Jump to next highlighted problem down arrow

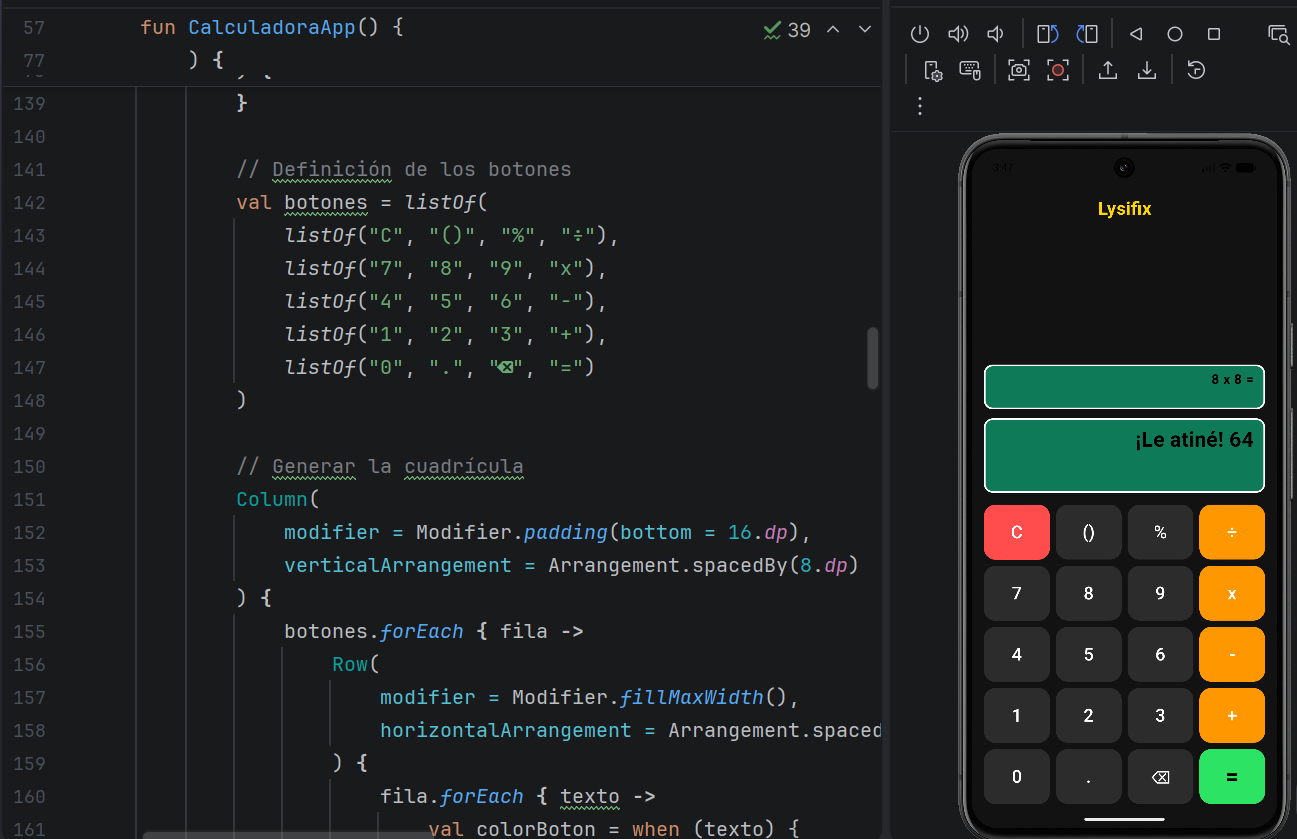point(865,30)
